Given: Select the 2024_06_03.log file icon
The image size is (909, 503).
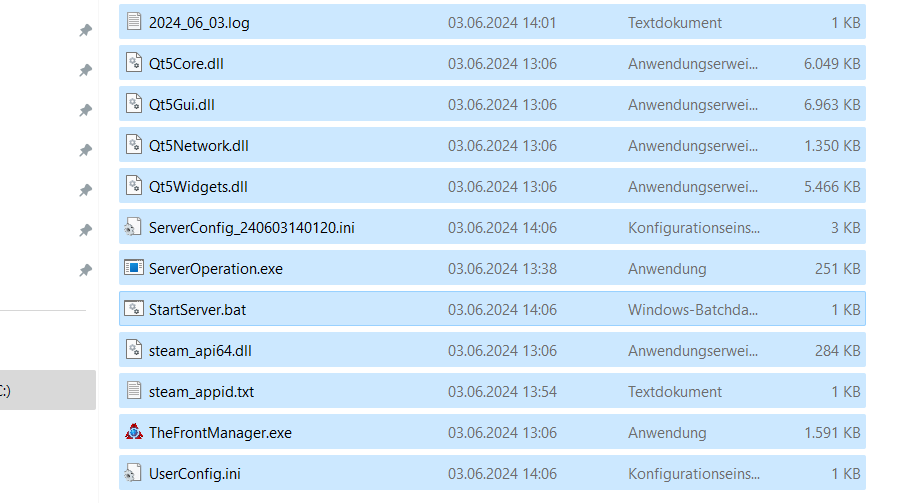Looking at the screenshot, I should point(134,21).
